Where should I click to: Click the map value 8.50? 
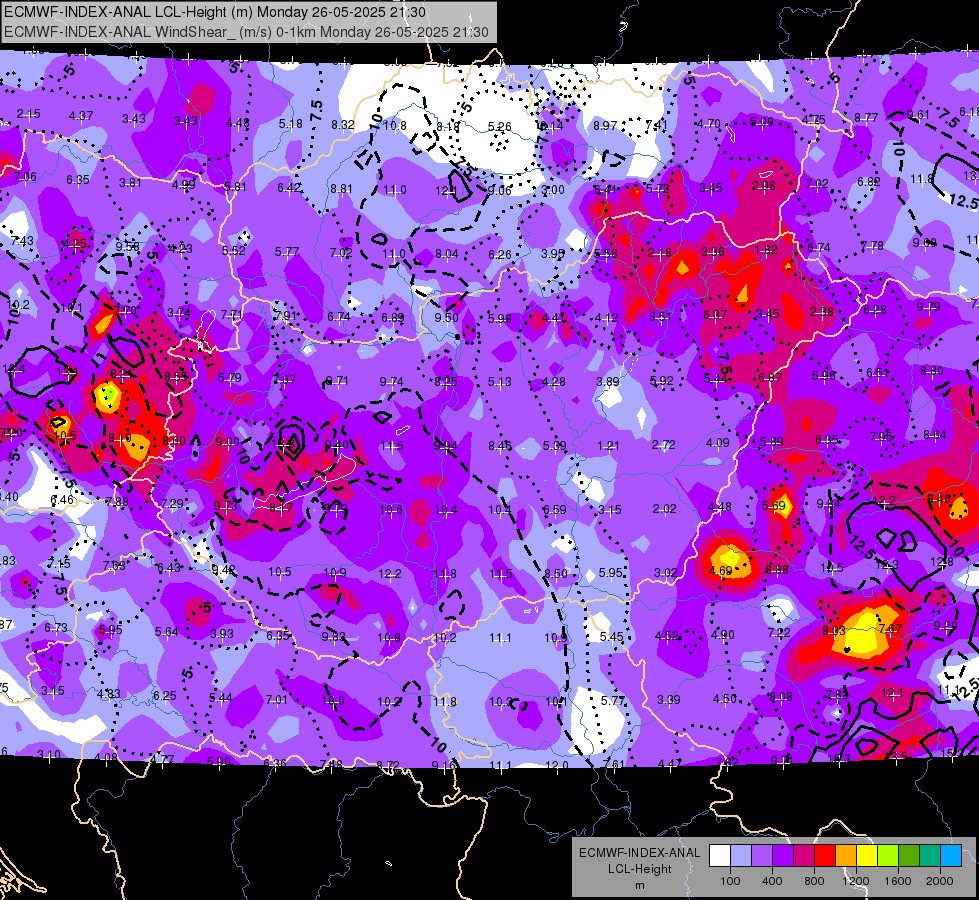tap(556, 573)
